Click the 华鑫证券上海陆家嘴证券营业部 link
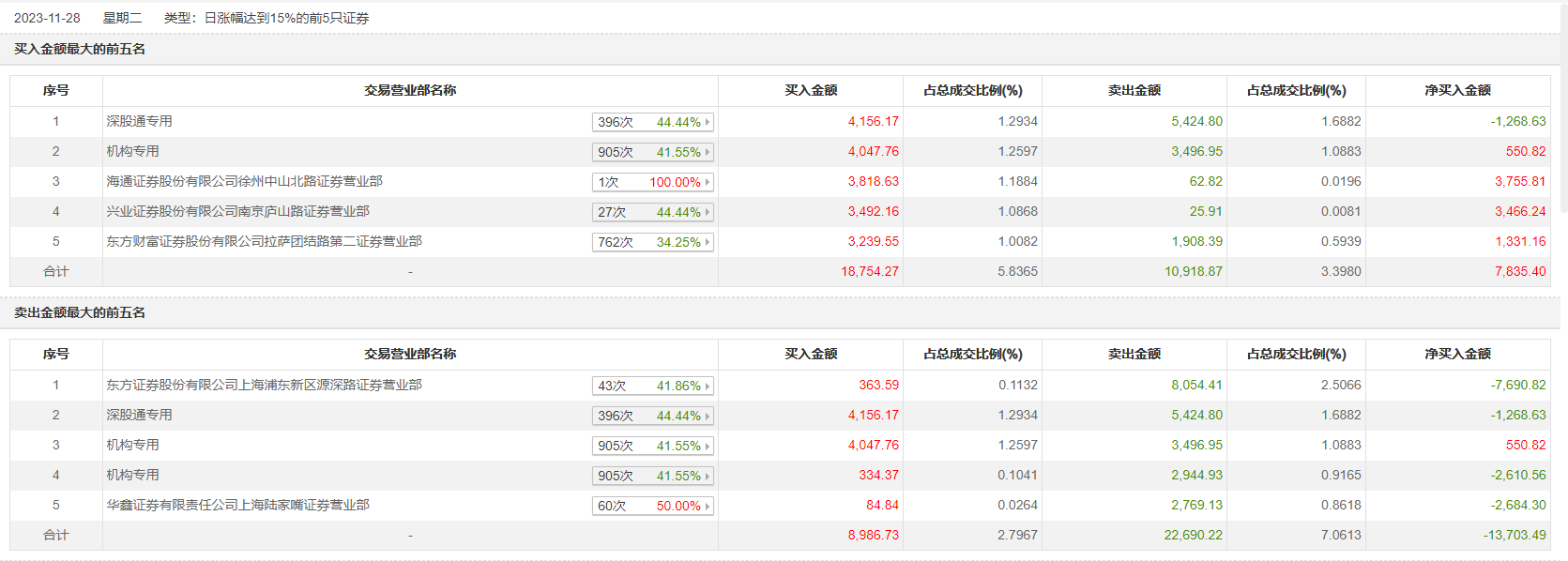Image resolution: width=1568 pixels, height=561 pixels. pos(237,505)
